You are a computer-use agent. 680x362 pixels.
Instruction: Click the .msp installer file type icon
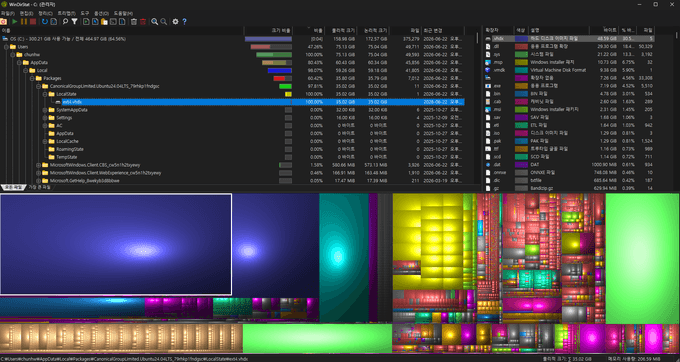[x=488, y=62]
